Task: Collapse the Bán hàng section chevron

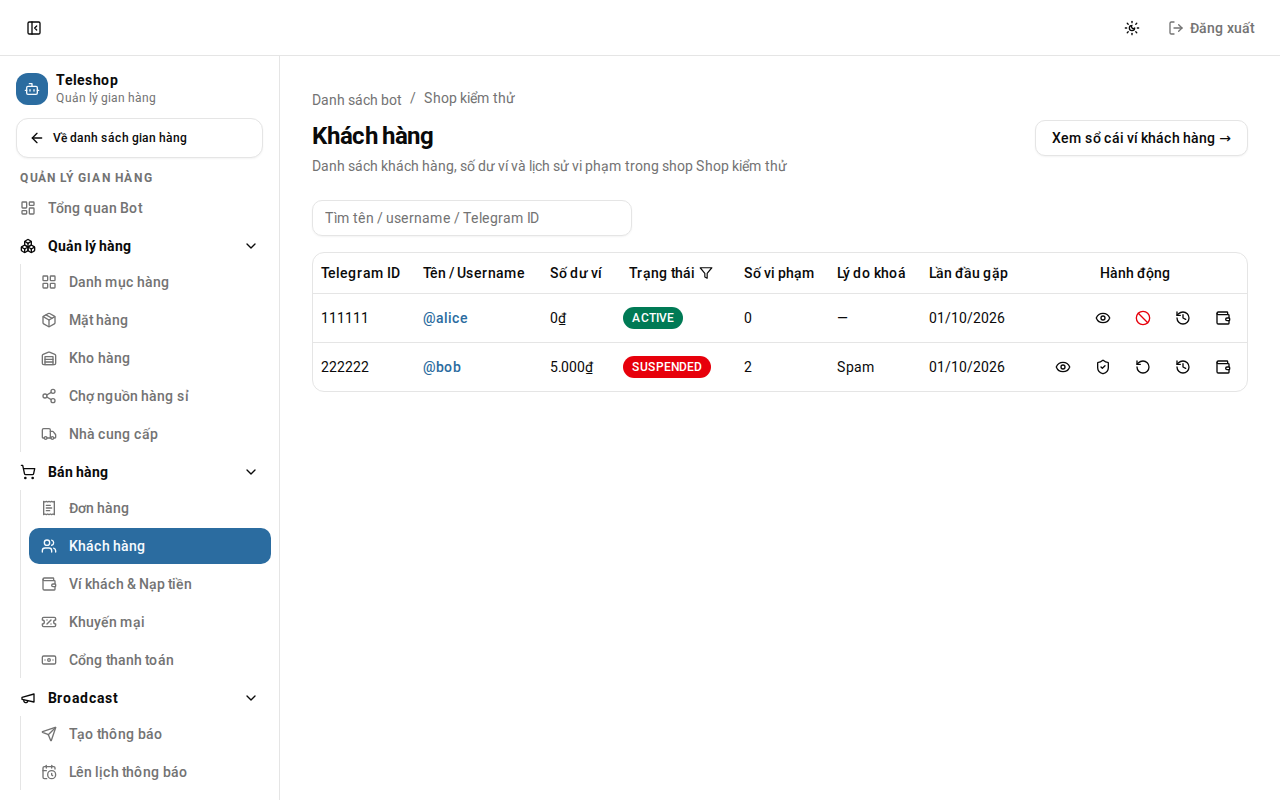Action: [x=251, y=472]
